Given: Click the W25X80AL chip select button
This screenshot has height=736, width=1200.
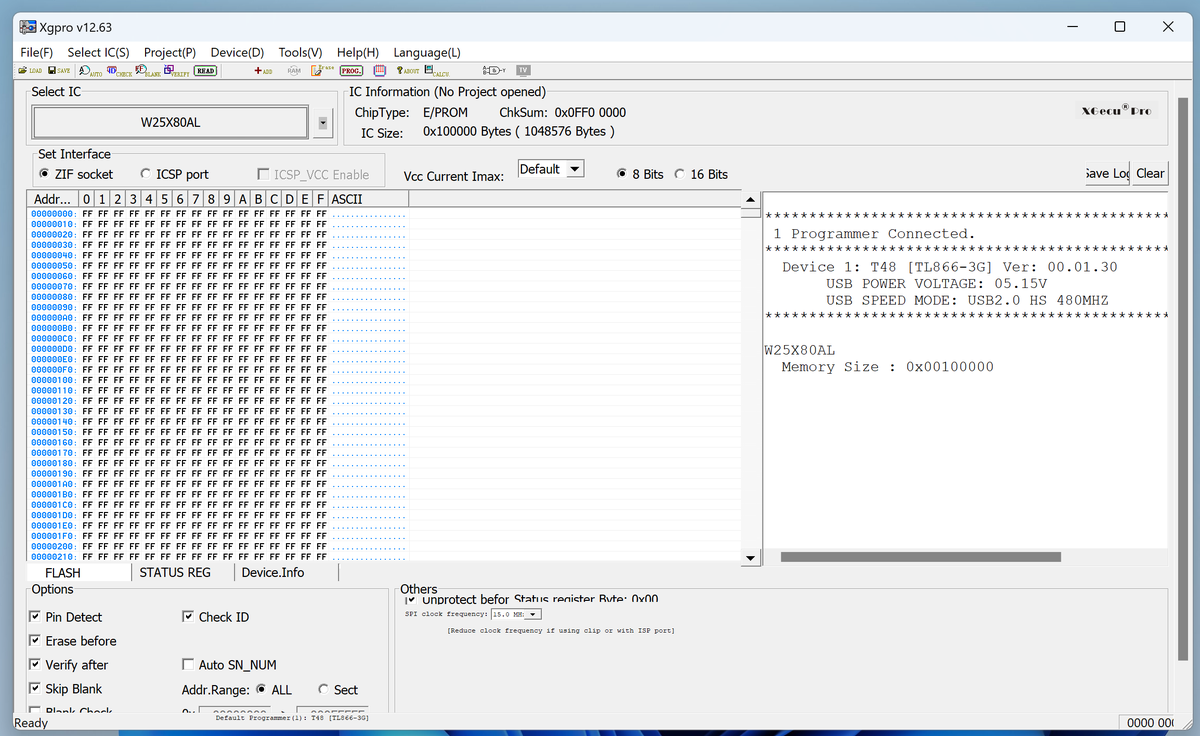Looking at the screenshot, I should (x=171, y=123).
